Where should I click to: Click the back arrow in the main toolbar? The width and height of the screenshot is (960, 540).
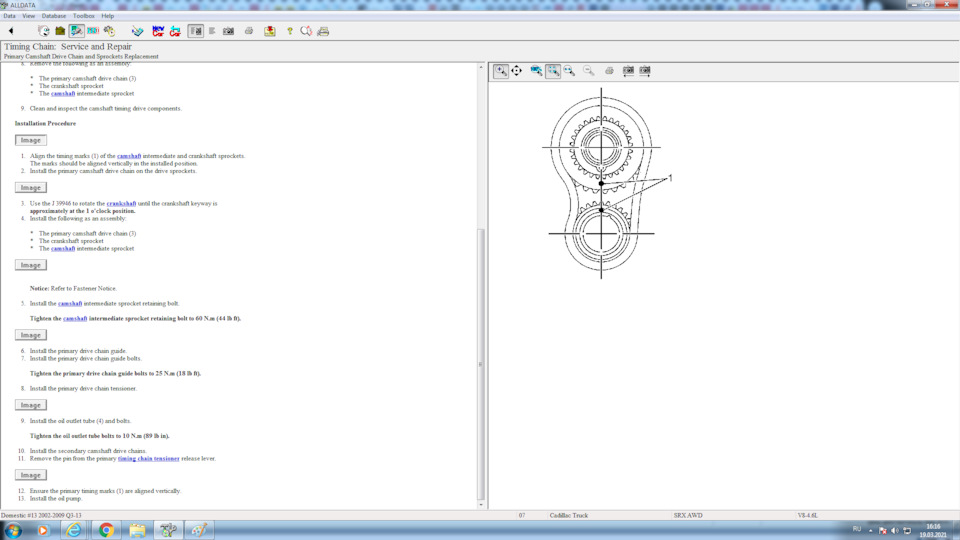pos(11,31)
